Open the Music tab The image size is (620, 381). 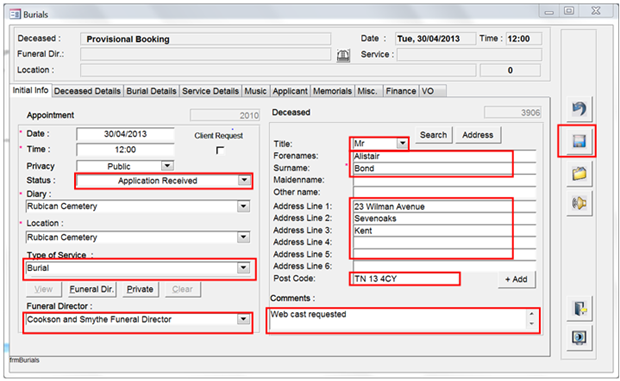point(255,91)
